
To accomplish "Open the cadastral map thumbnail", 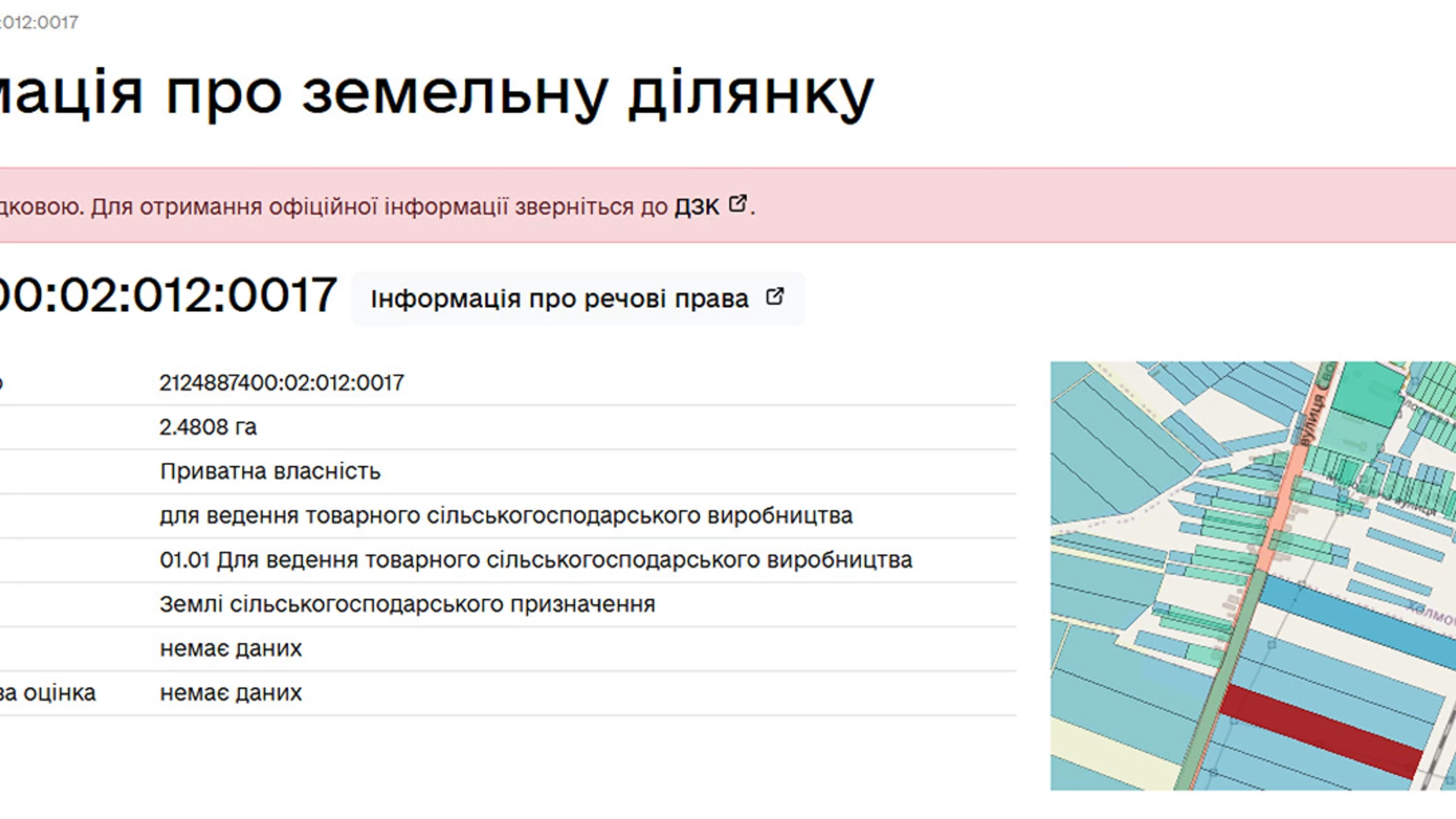I will [x=1253, y=576].
